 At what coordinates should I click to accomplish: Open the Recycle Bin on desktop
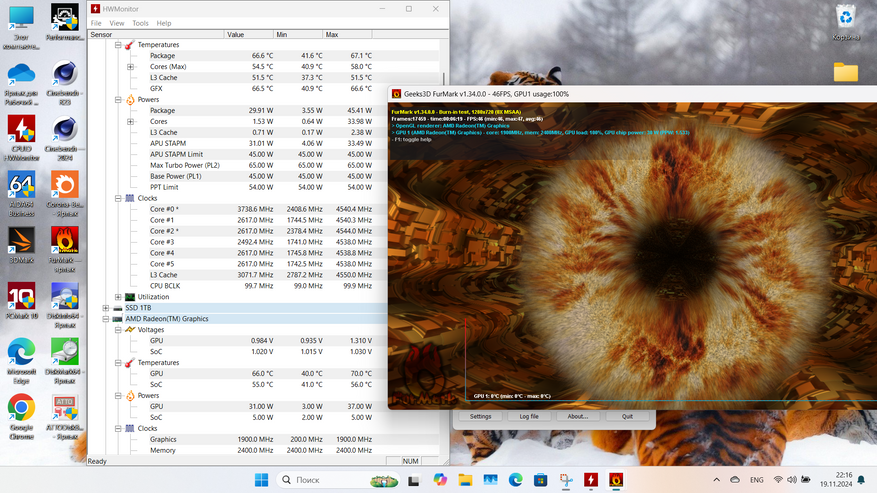(846, 22)
